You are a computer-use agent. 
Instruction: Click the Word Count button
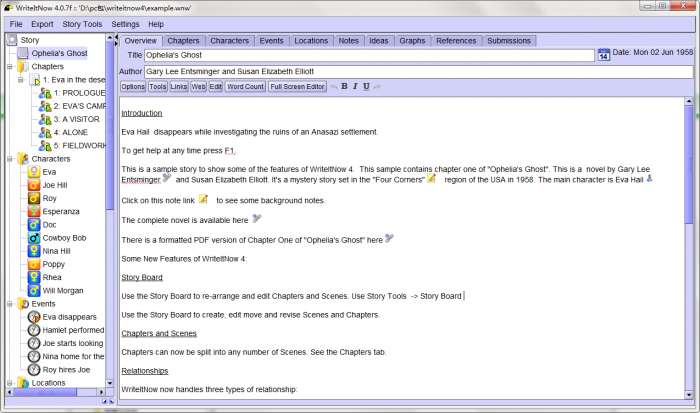click(246, 87)
